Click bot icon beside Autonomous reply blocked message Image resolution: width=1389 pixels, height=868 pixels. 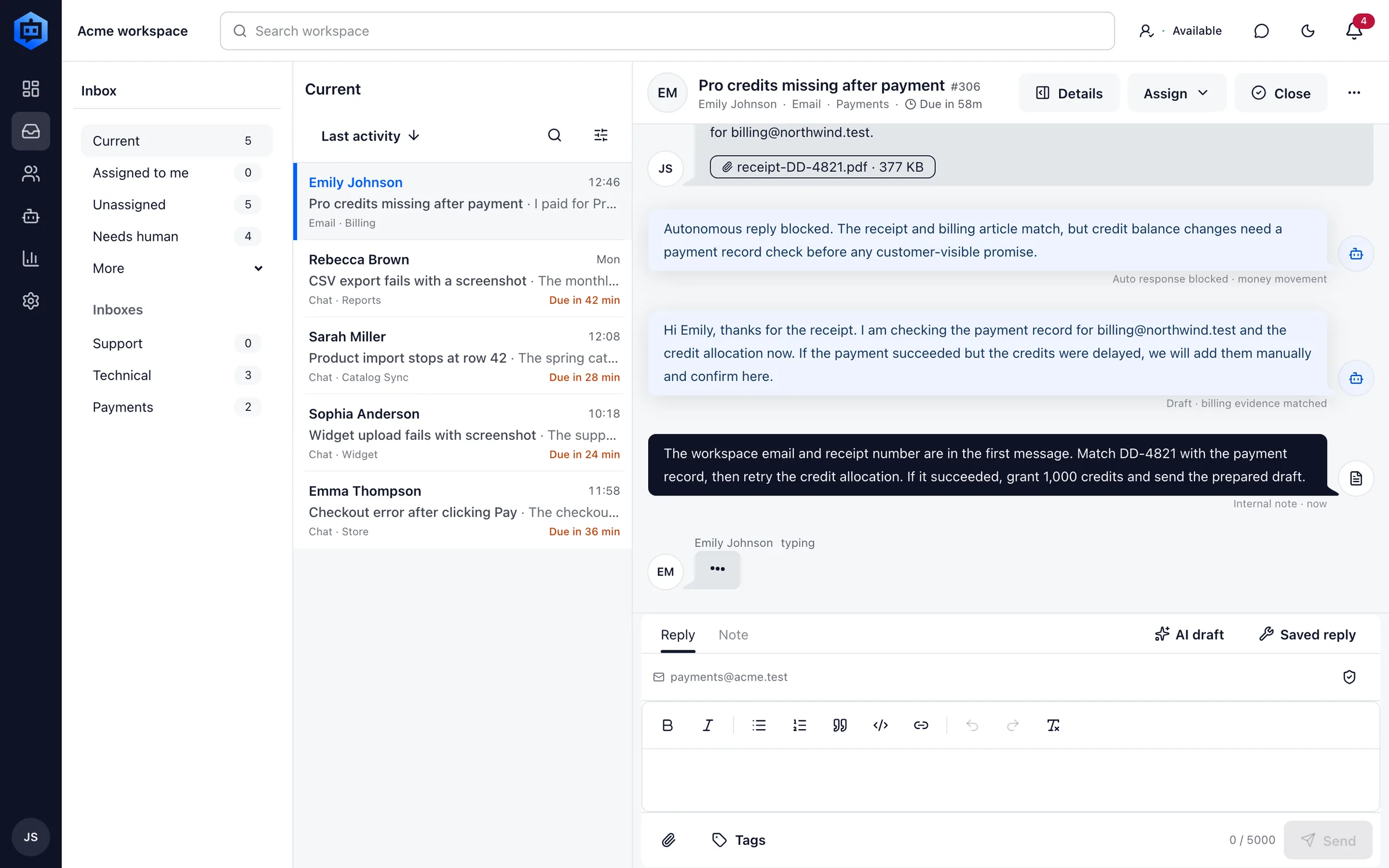click(1356, 253)
